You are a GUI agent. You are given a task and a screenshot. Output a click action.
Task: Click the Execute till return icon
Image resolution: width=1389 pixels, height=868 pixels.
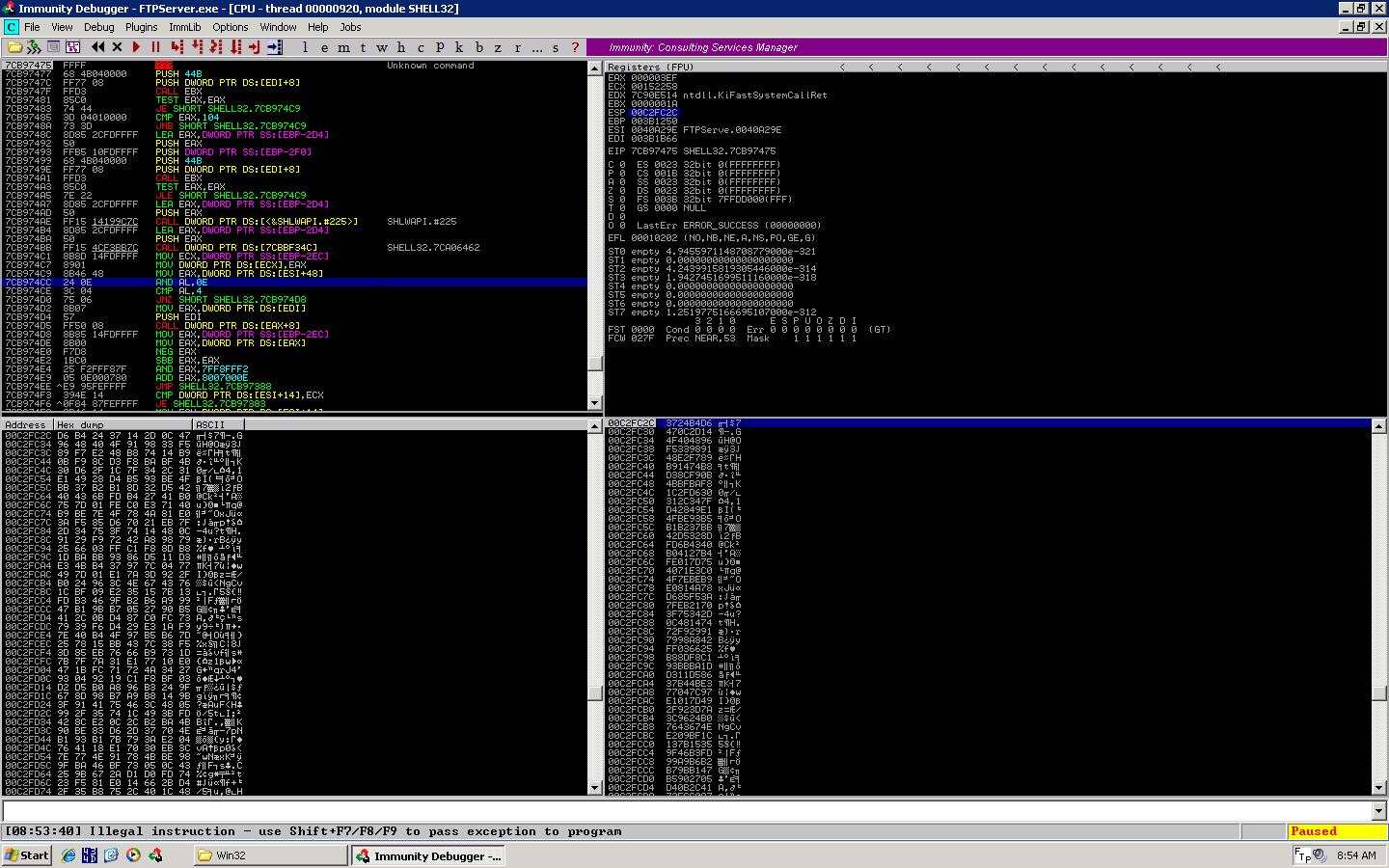pyautogui.click(x=255, y=47)
